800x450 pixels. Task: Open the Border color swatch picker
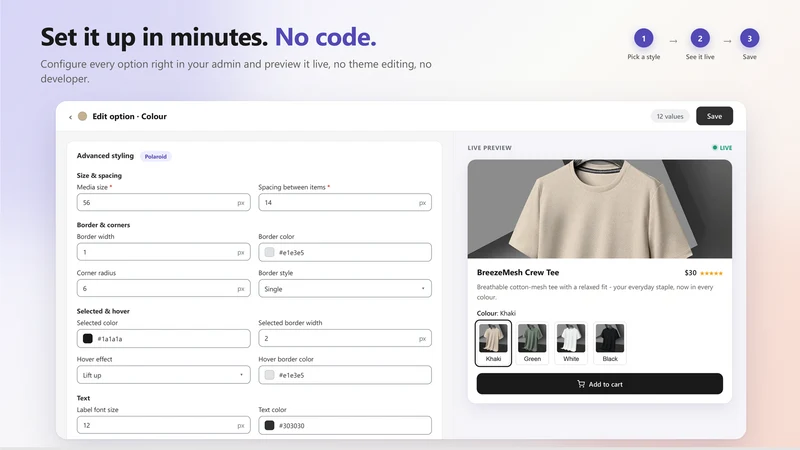pos(269,252)
